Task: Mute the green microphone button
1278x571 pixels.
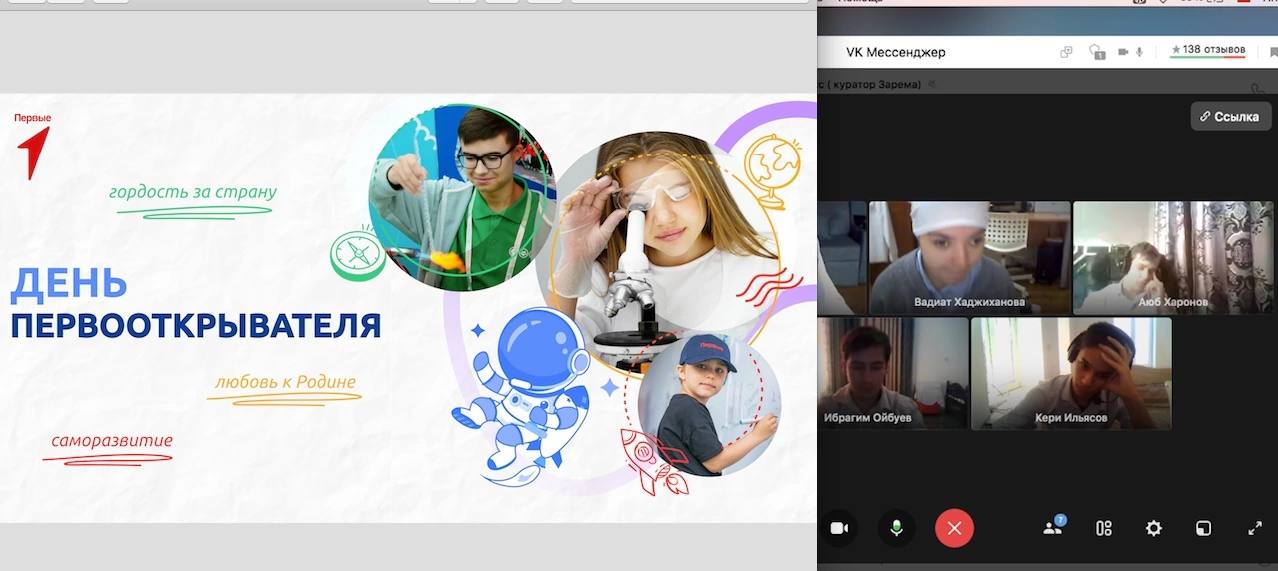Action: (896, 528)
